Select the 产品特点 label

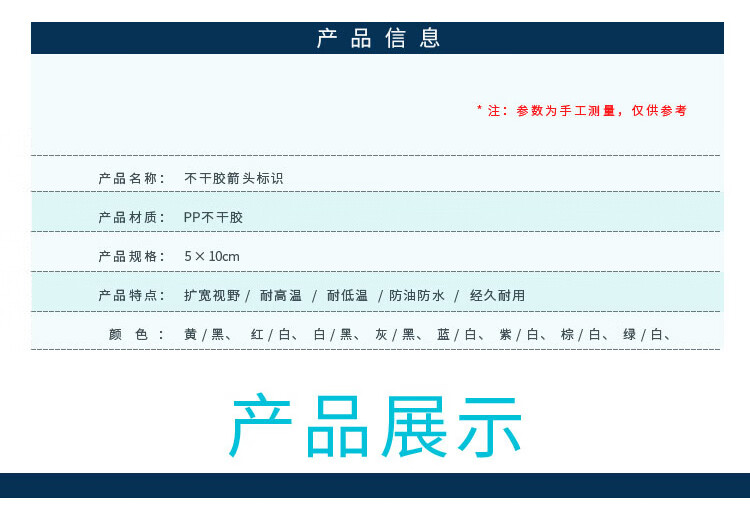pos(131,295)
